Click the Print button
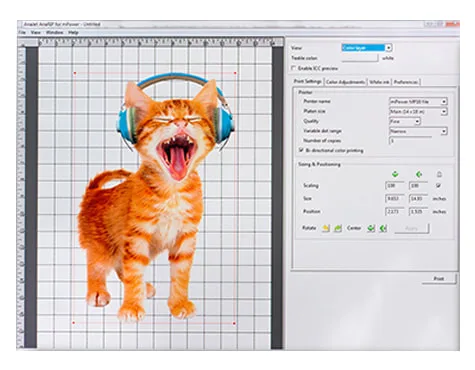This screenshot has width=475, height=370. [439, 278]
